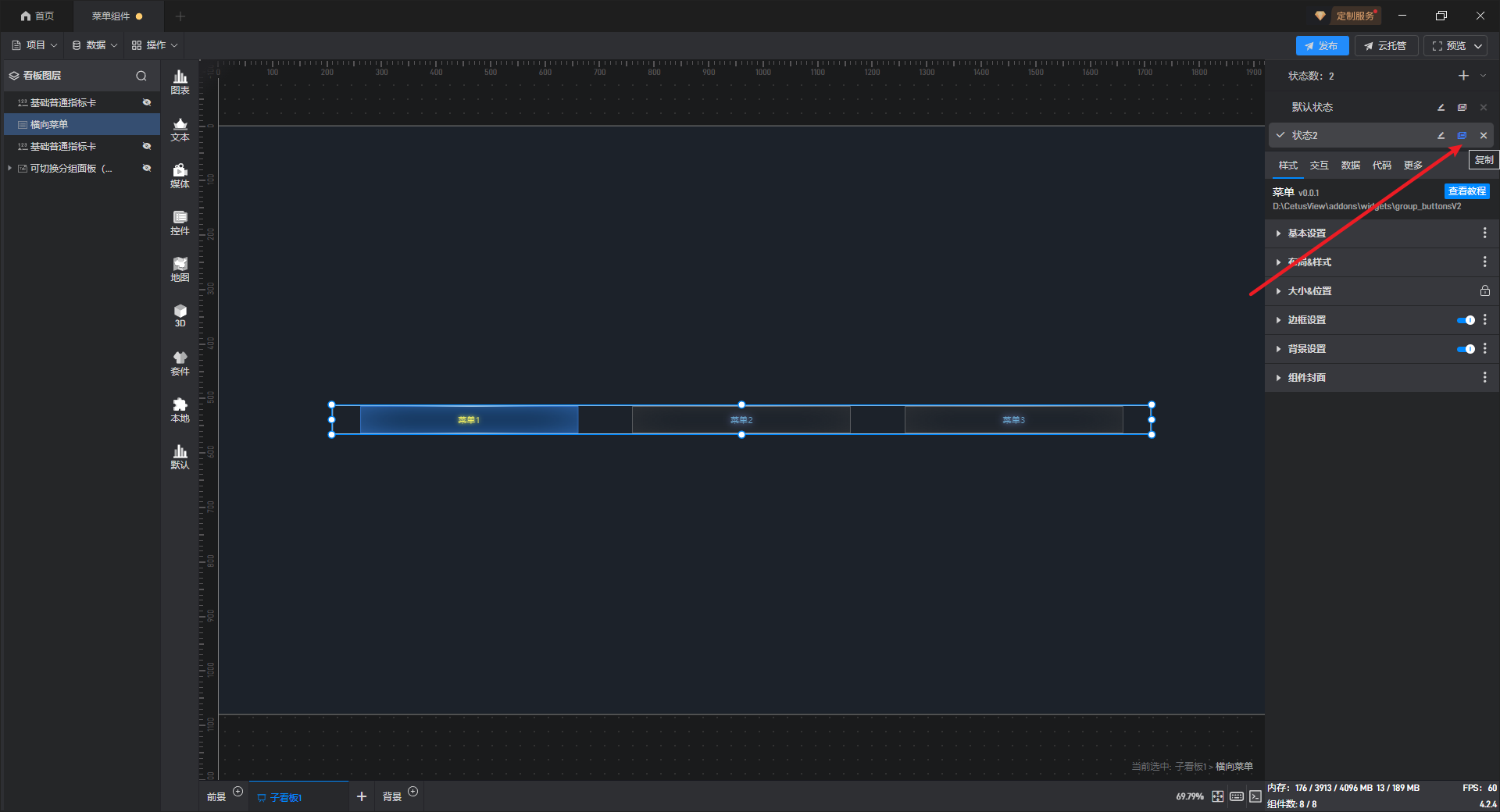Switch to the 数据 tab in the properties panel
This screenshot has width=1500, height=812.
[x=1350, y=166]
